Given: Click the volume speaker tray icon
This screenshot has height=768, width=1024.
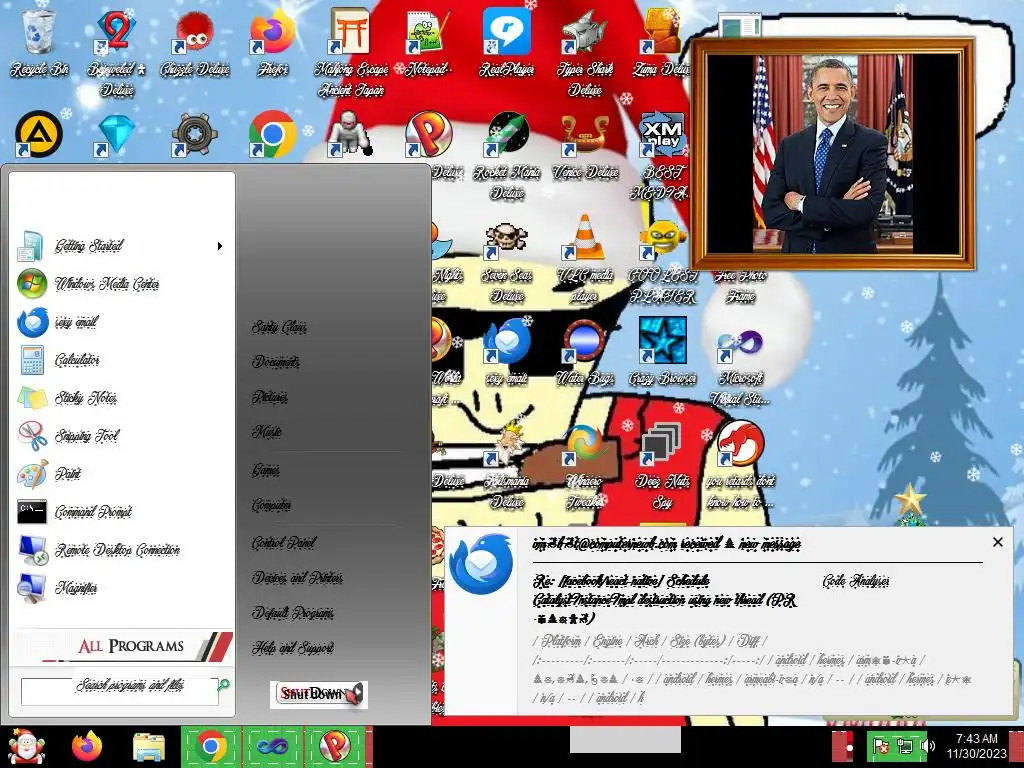Looking at the screenshot, I should coord(928,746).
